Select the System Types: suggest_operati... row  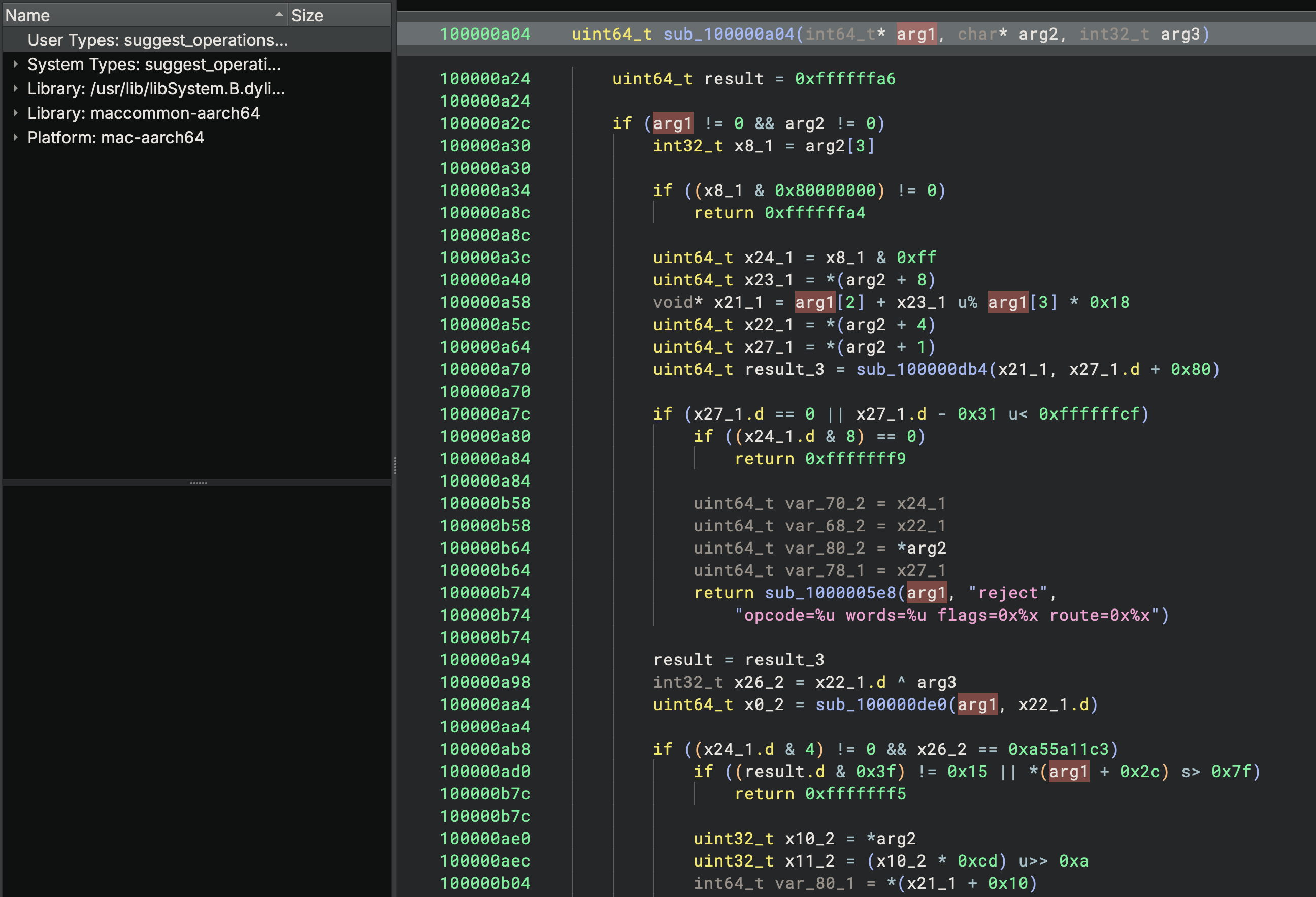196,65
